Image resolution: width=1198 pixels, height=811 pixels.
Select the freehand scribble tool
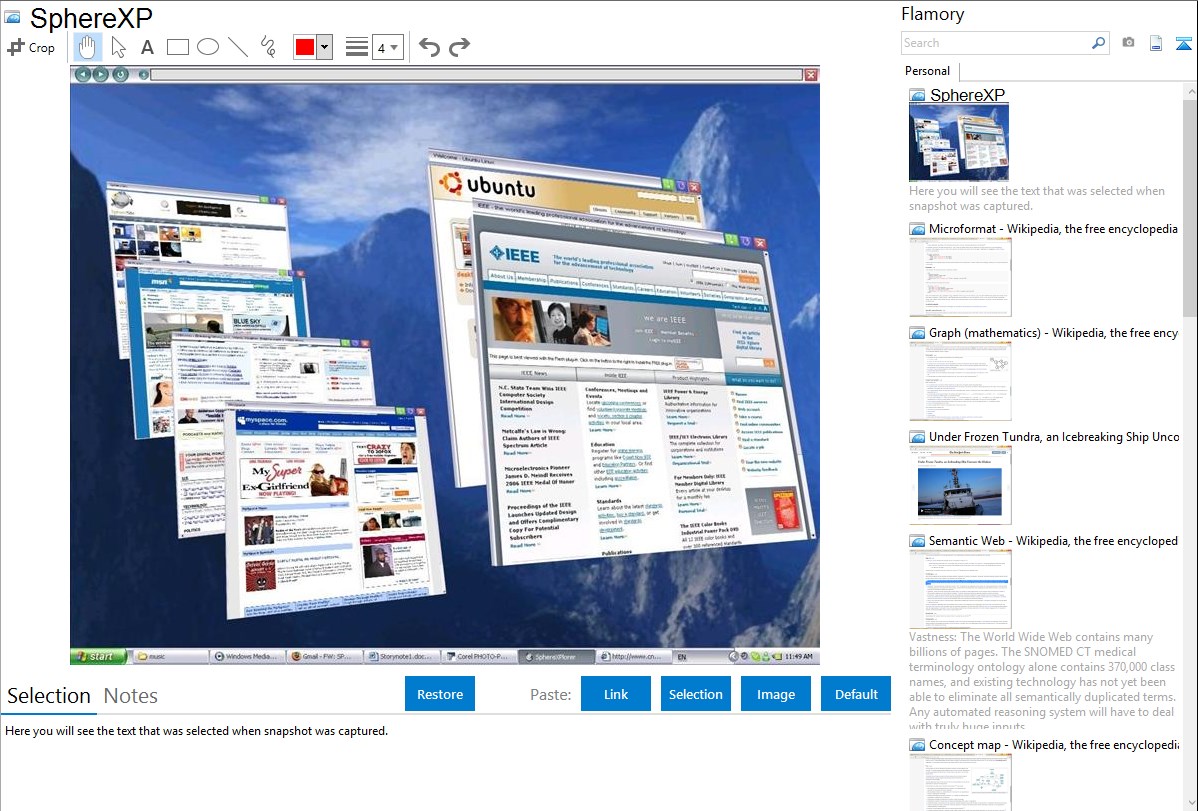[x=268, y=47]
